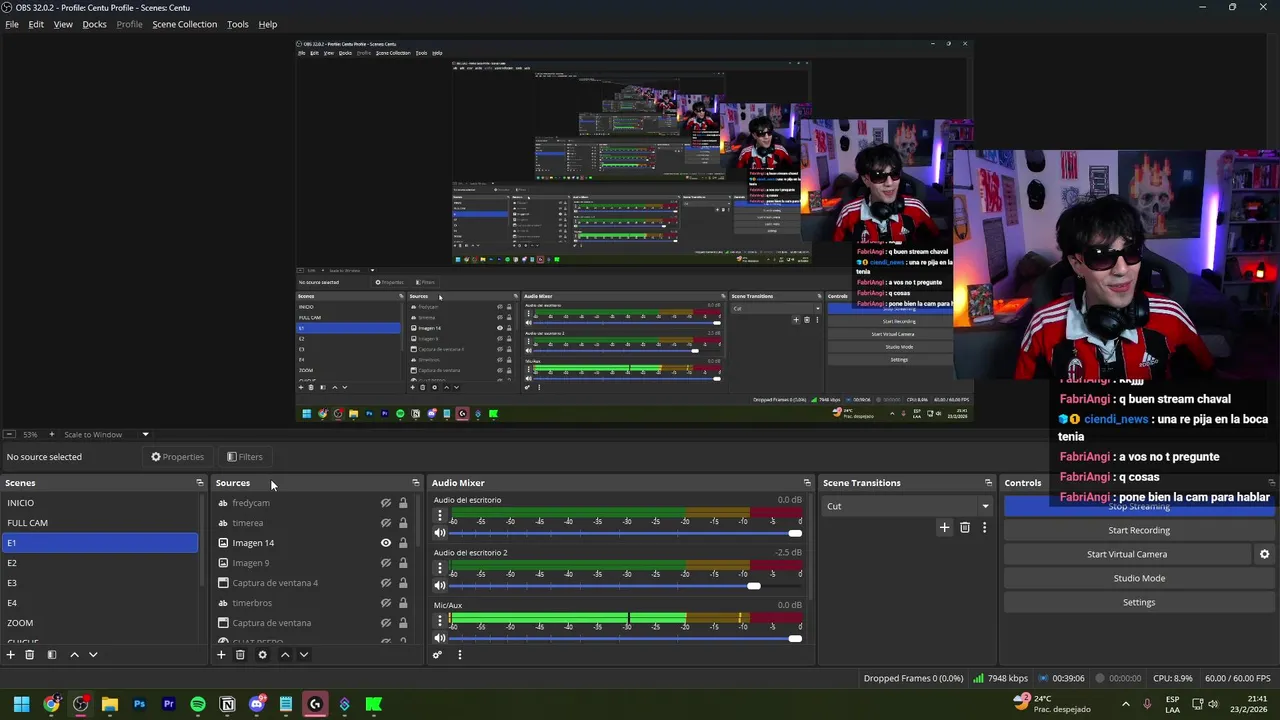The image size is (1280, 720).
Task: Select the ZOOM scene
Action: (x=100, y=623)
